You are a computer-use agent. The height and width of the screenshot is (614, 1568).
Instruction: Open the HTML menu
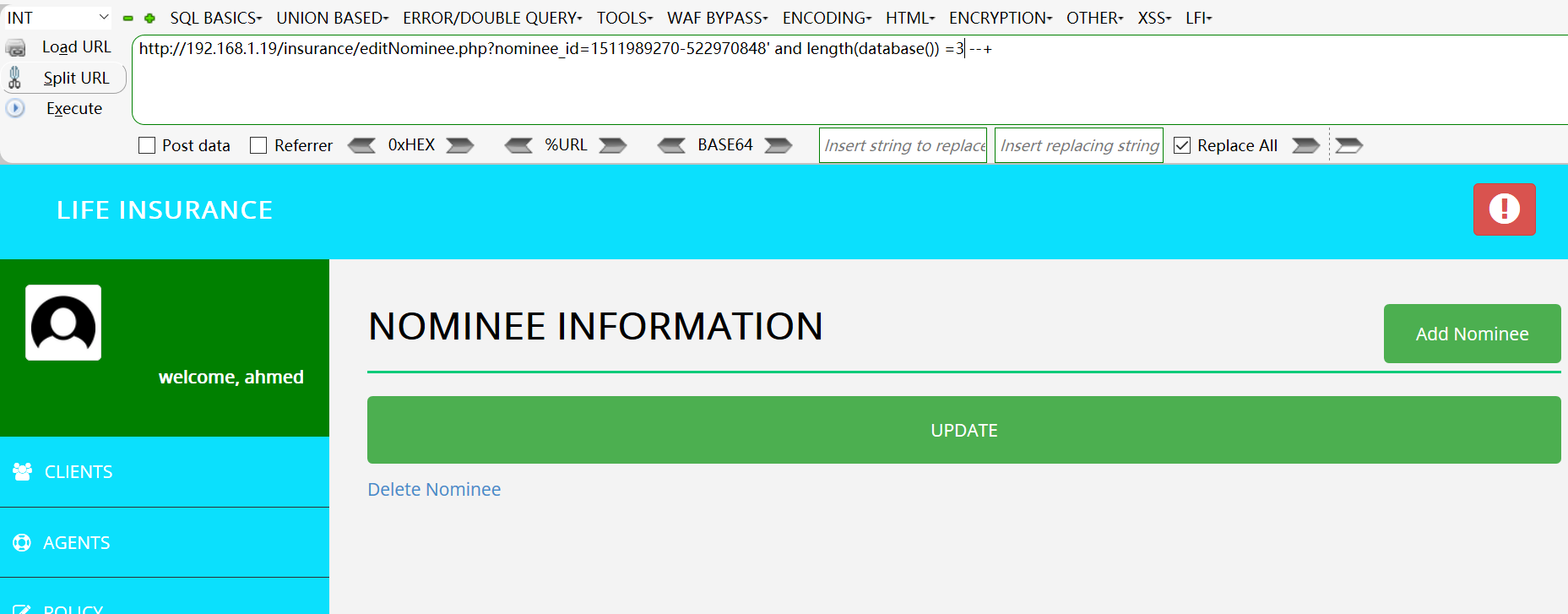[910, 18]
